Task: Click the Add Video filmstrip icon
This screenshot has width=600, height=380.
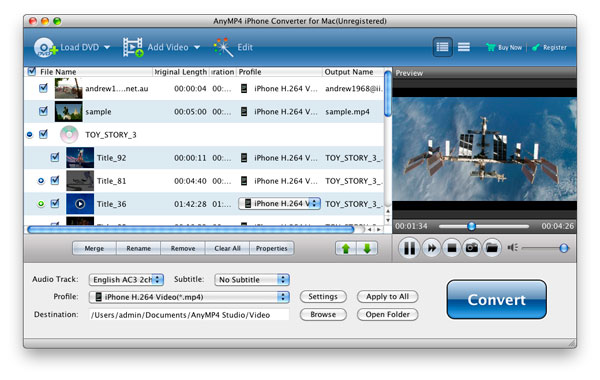Action: tap(133, 47)
